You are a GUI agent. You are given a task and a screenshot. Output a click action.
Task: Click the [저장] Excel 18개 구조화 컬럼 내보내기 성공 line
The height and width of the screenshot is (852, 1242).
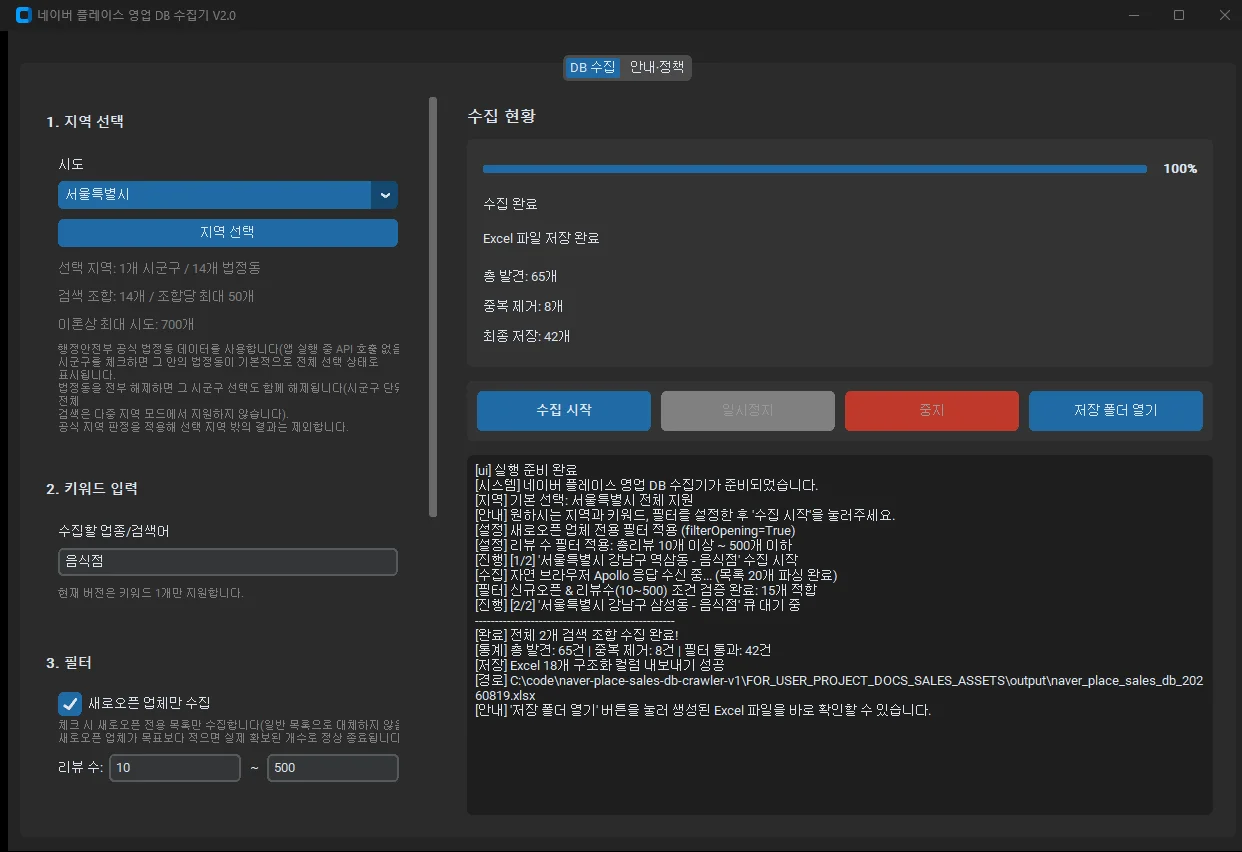tap(599, 665)
